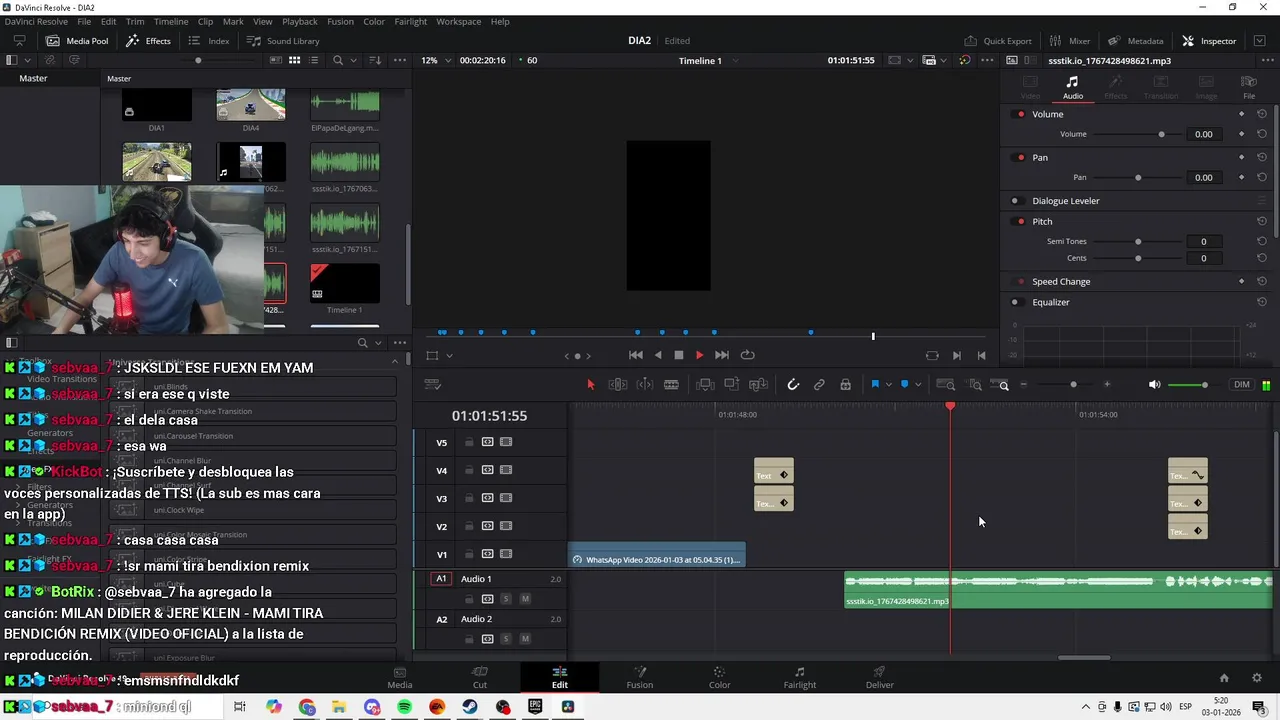Viewport: 1280px width, 720px height.
Task: Solo Audio 2 track S button
Action: click(x=506, y=639)
